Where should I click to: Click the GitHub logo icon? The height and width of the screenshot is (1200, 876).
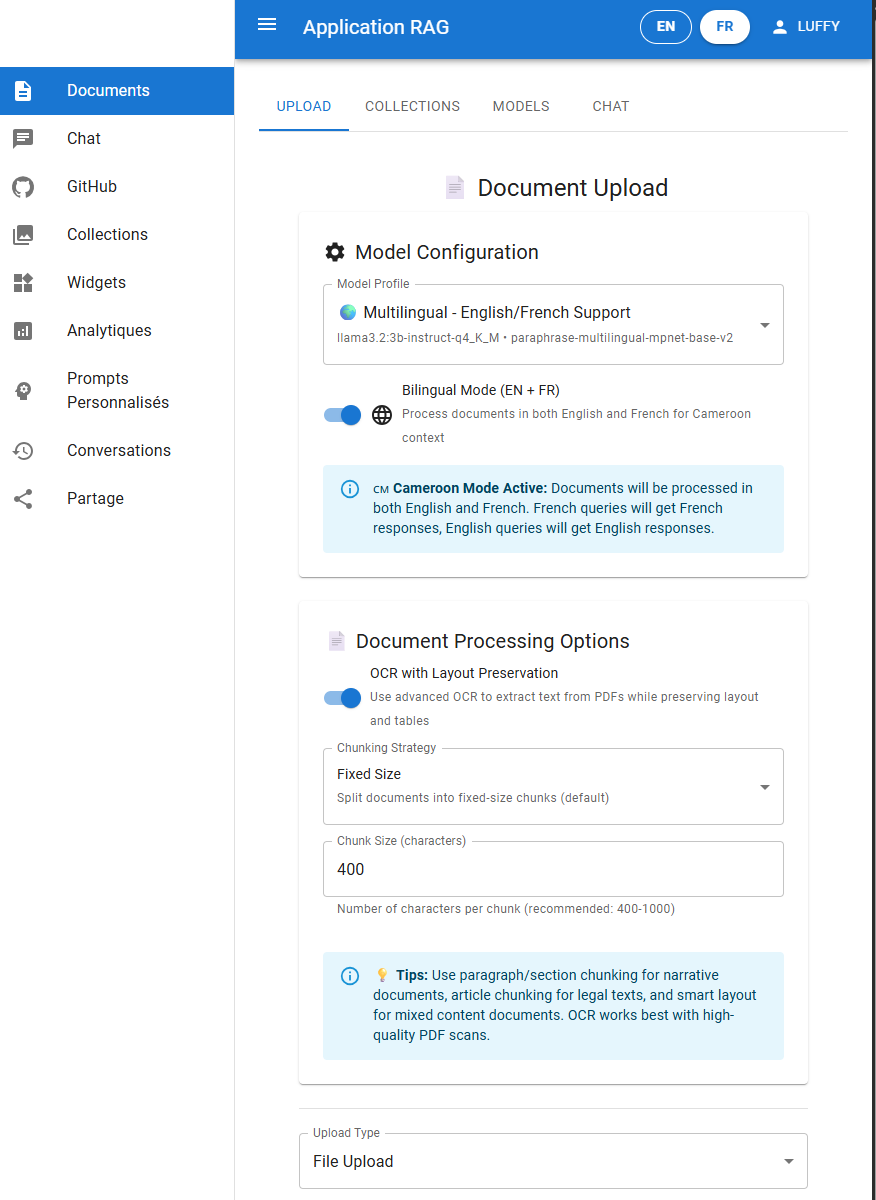23,187
